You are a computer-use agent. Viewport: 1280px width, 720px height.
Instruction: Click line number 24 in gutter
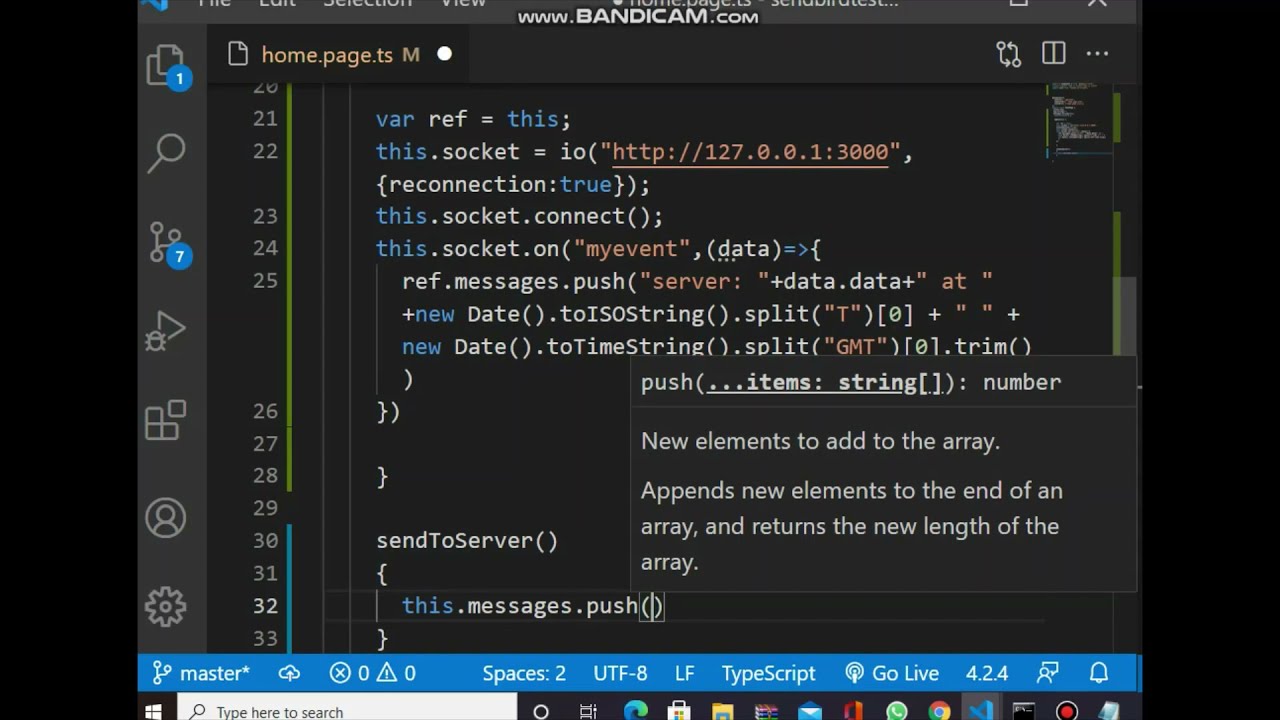pos(265,248)
